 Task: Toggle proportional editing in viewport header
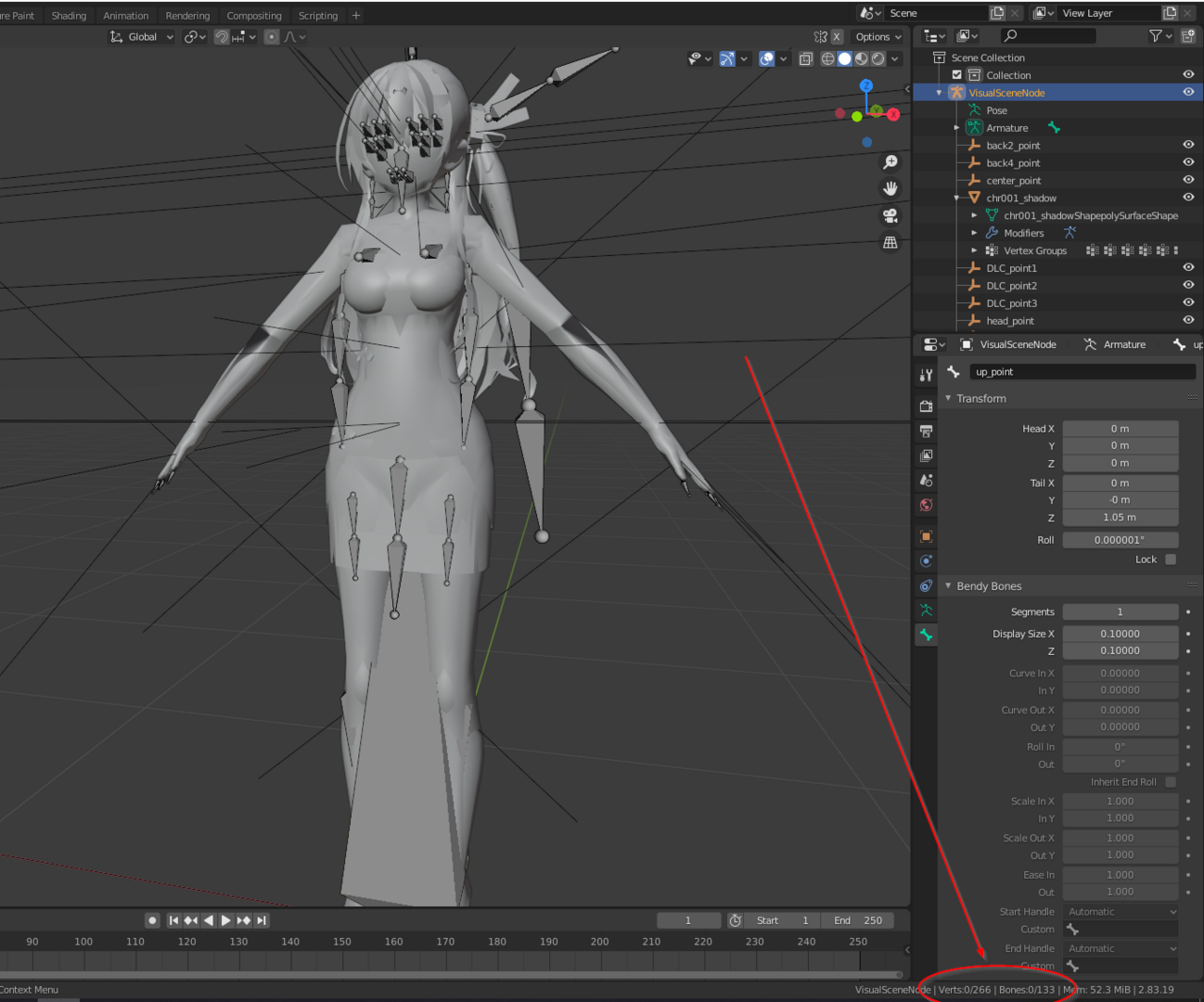click(271, 37)
